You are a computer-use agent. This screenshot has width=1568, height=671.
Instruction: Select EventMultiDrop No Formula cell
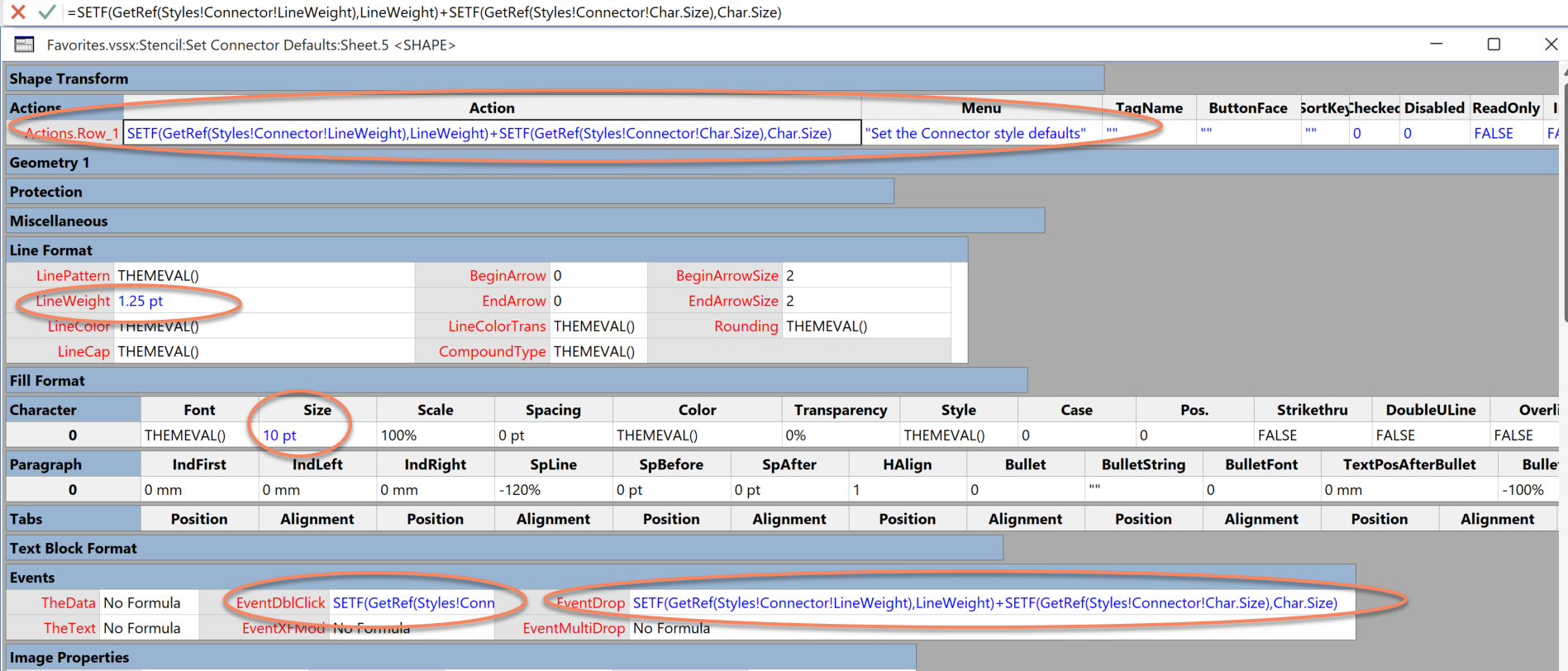point(992,628)
